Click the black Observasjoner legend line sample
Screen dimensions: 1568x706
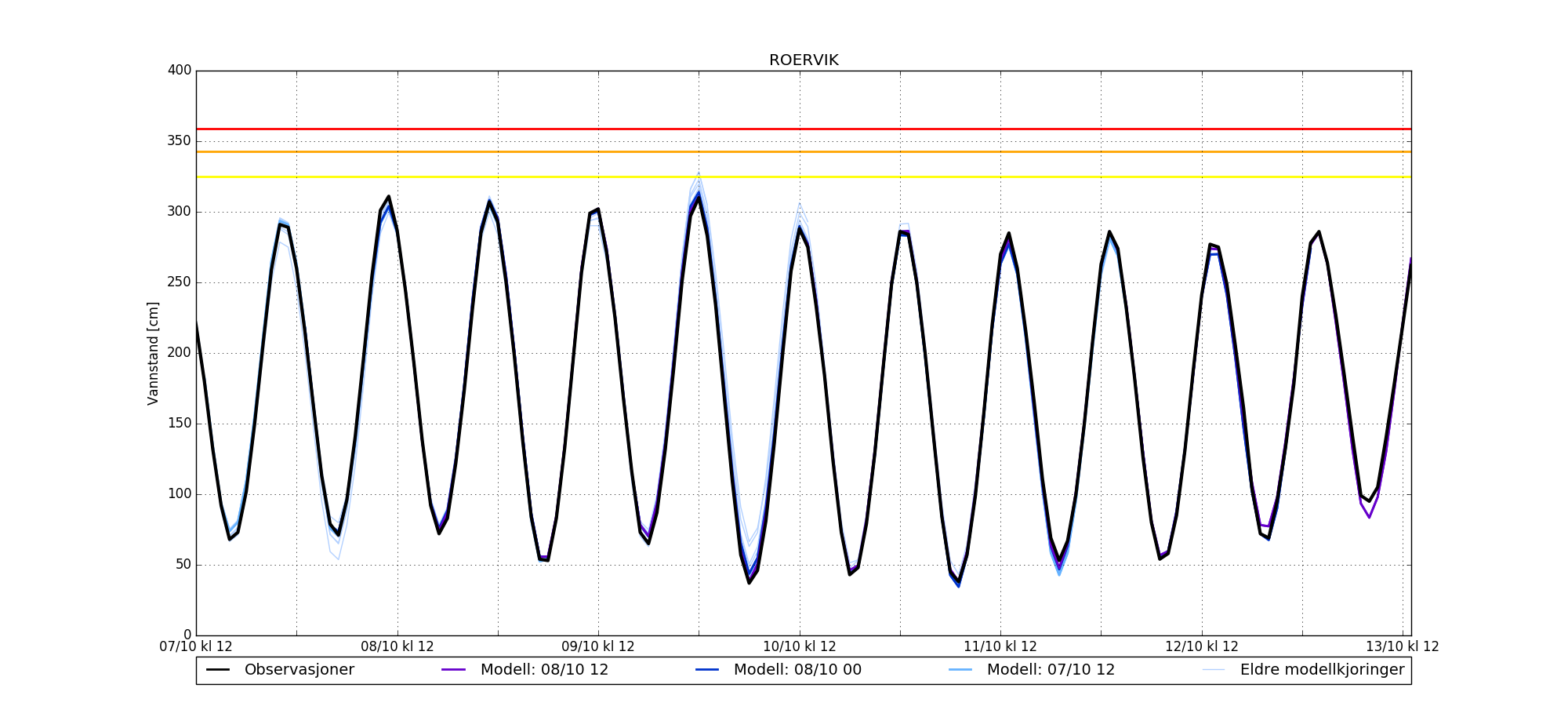click(x=218, y=670)
